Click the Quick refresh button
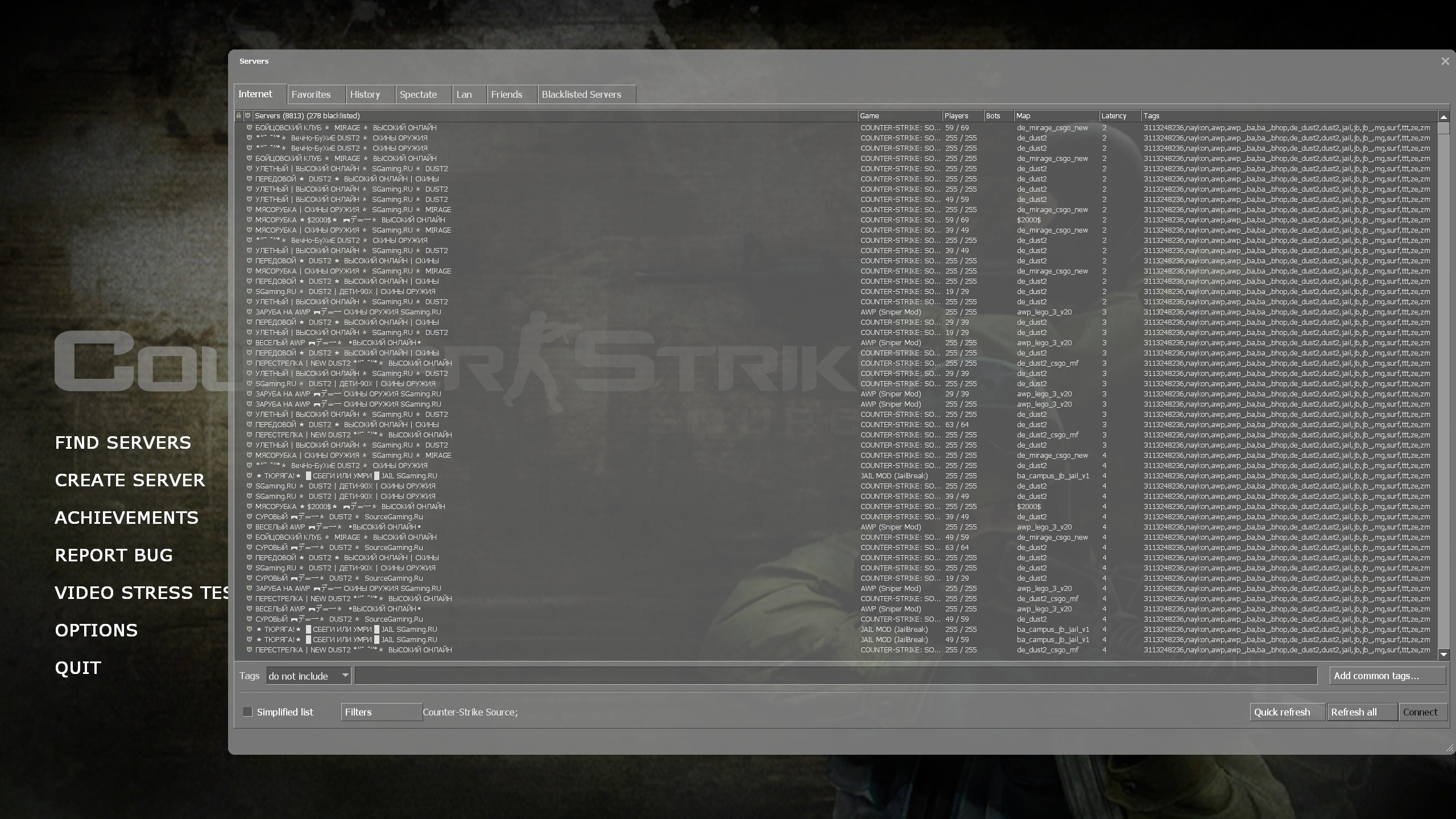Image resolution: width=1456 pixels, height=819 pixels. [1287, 712]
